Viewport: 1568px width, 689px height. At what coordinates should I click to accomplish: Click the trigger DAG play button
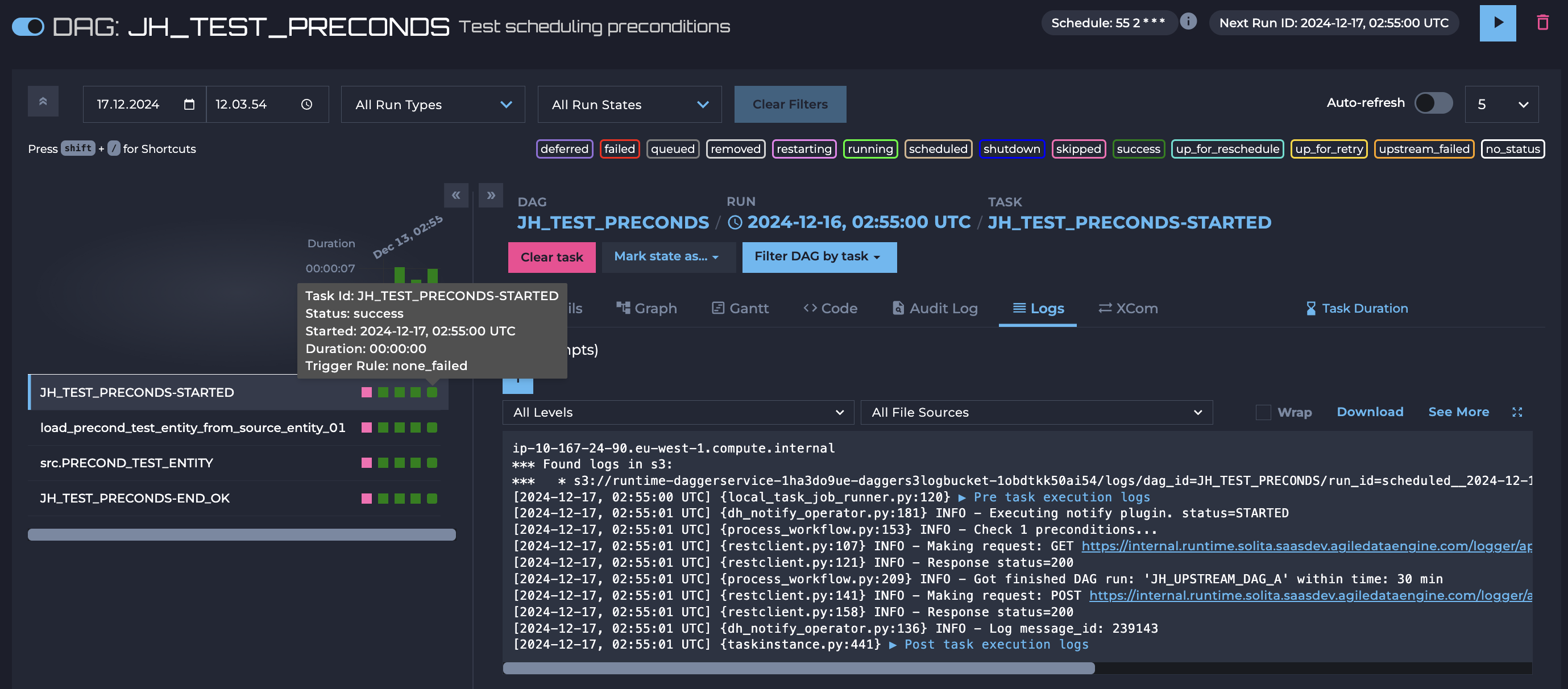pos(1497,23)
